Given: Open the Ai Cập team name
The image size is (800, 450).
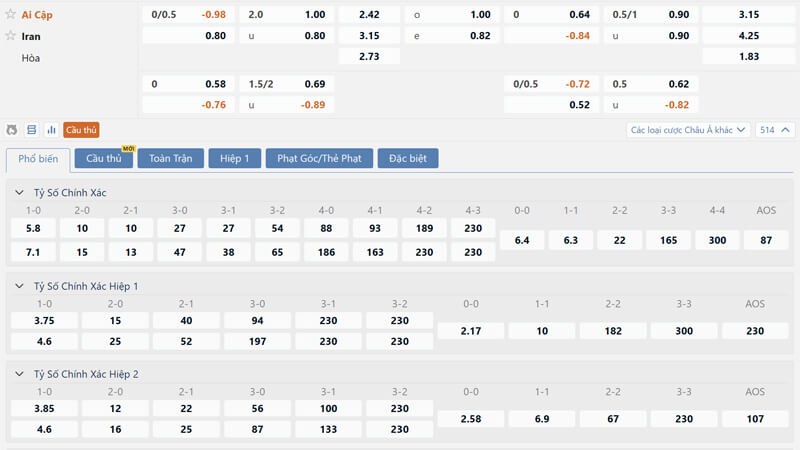Looking at the screenshot, I should (x=37, y=15).
